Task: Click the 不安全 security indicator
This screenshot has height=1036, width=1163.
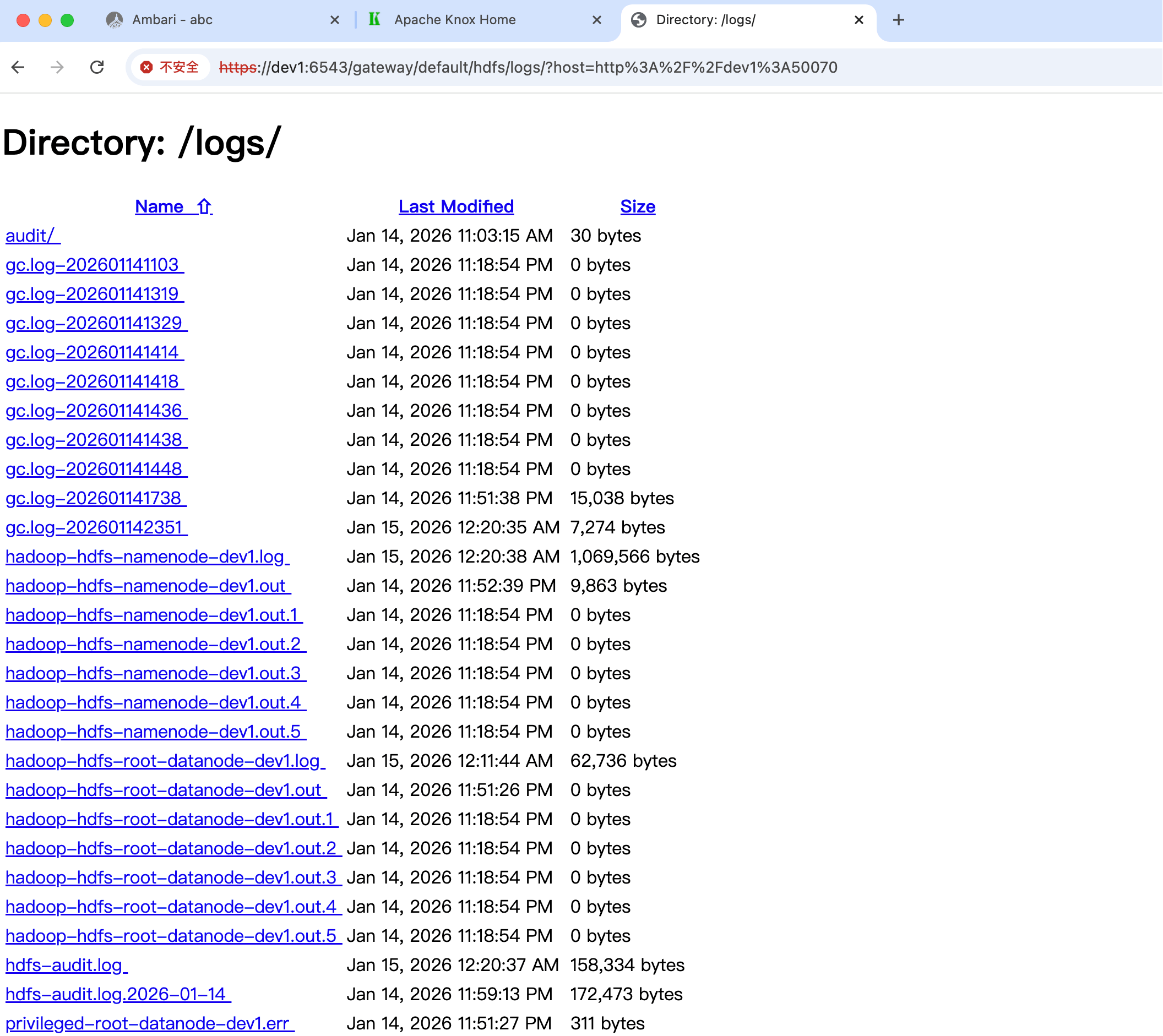Action: tap(170, 67)
